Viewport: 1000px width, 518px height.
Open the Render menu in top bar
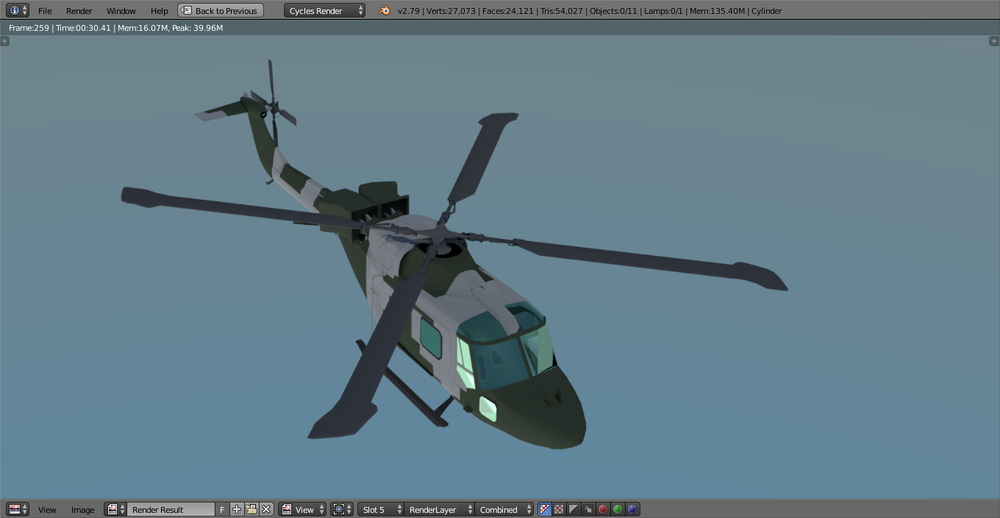pos(79,11)
